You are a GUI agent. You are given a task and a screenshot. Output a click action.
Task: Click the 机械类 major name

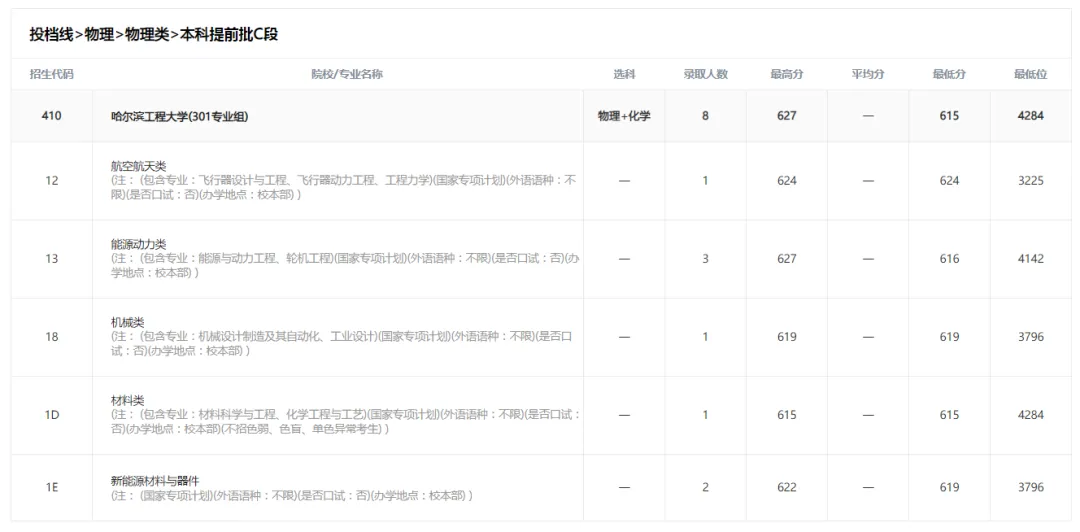tap(127, 322)
